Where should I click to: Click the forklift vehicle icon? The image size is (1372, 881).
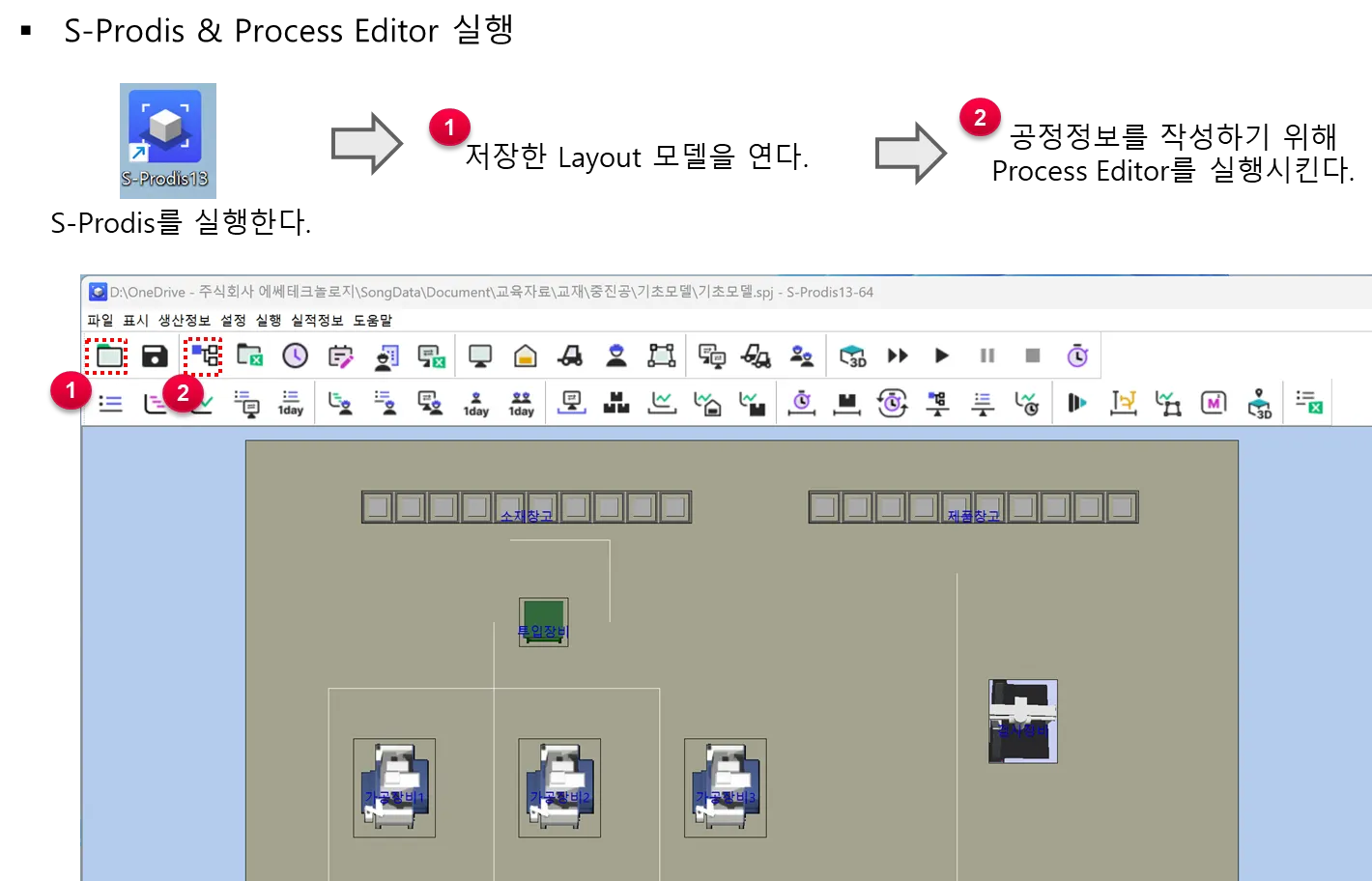pos(570,356)
